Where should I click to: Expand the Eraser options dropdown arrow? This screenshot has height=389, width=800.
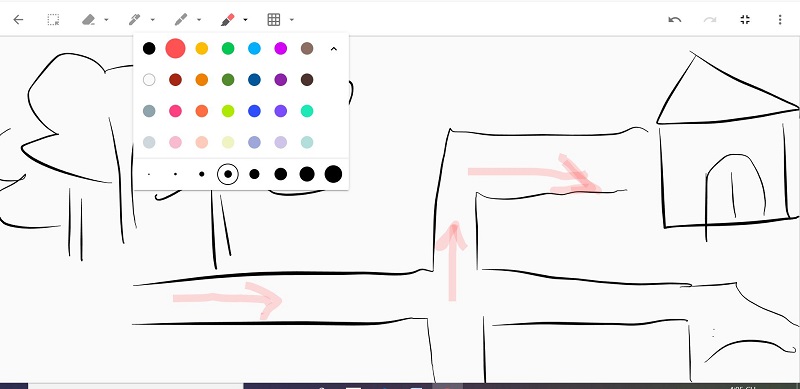point(106,20)
